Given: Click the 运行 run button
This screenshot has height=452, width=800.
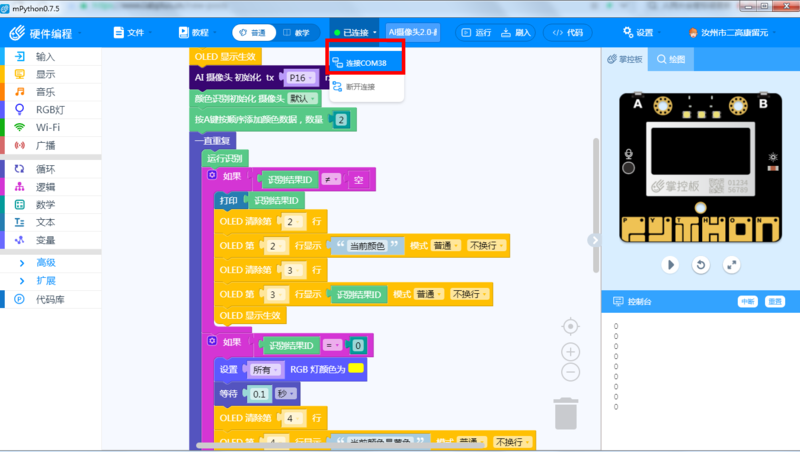Looking at the screenshot, I should (477, 32).
